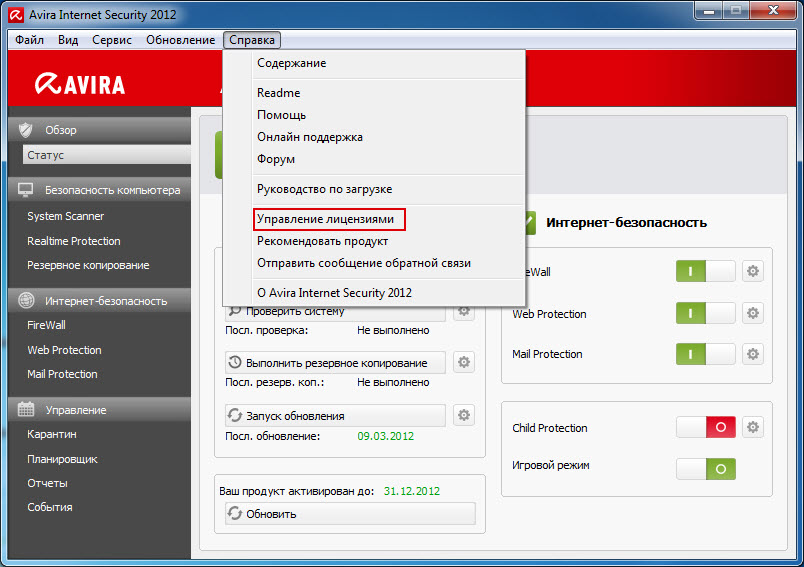
Task: Click the Посл. обновление: label
Action: (272, 436)
